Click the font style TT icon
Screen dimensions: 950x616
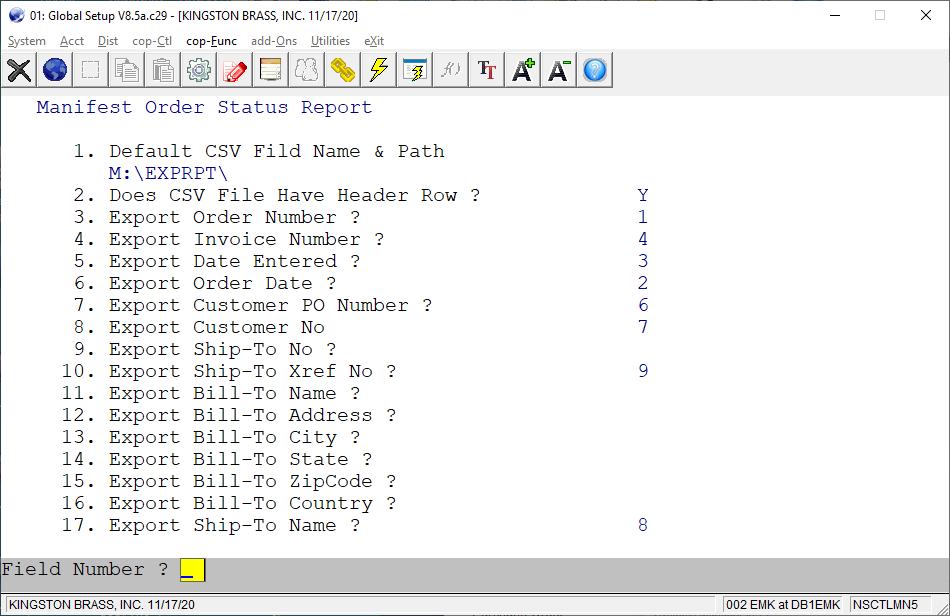click(x=487, y=70)
